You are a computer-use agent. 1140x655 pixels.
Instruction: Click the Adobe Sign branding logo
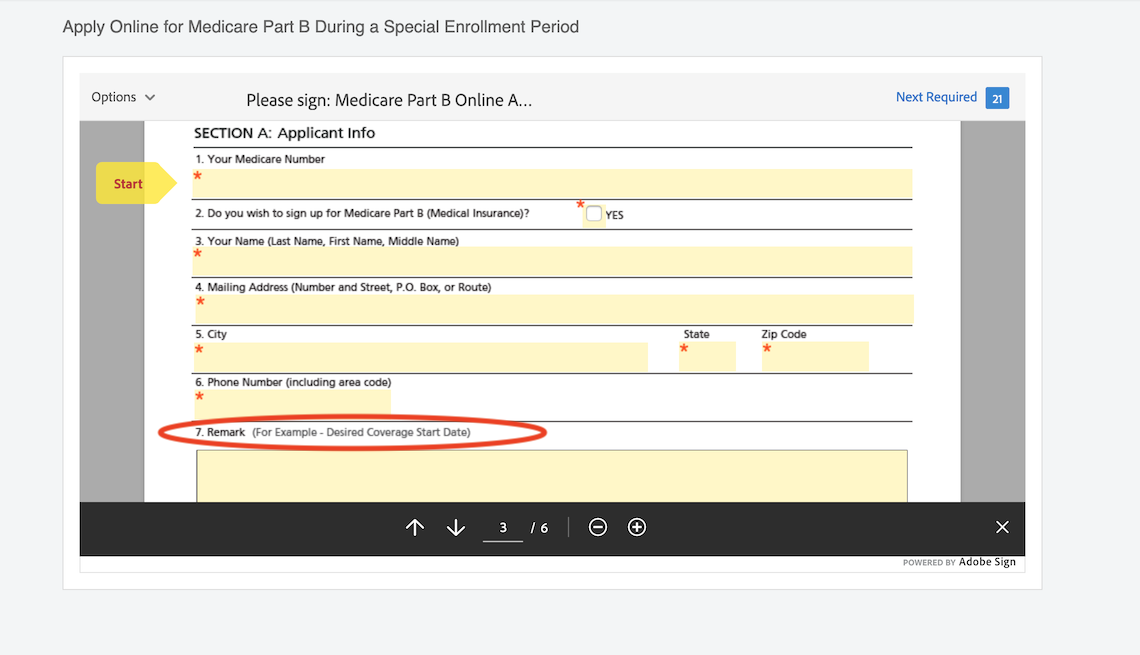(x=987, y=561)
